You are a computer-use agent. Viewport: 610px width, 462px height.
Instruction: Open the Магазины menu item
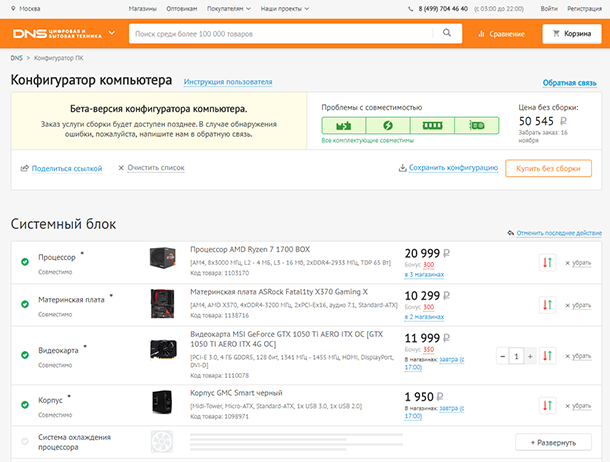142,9
